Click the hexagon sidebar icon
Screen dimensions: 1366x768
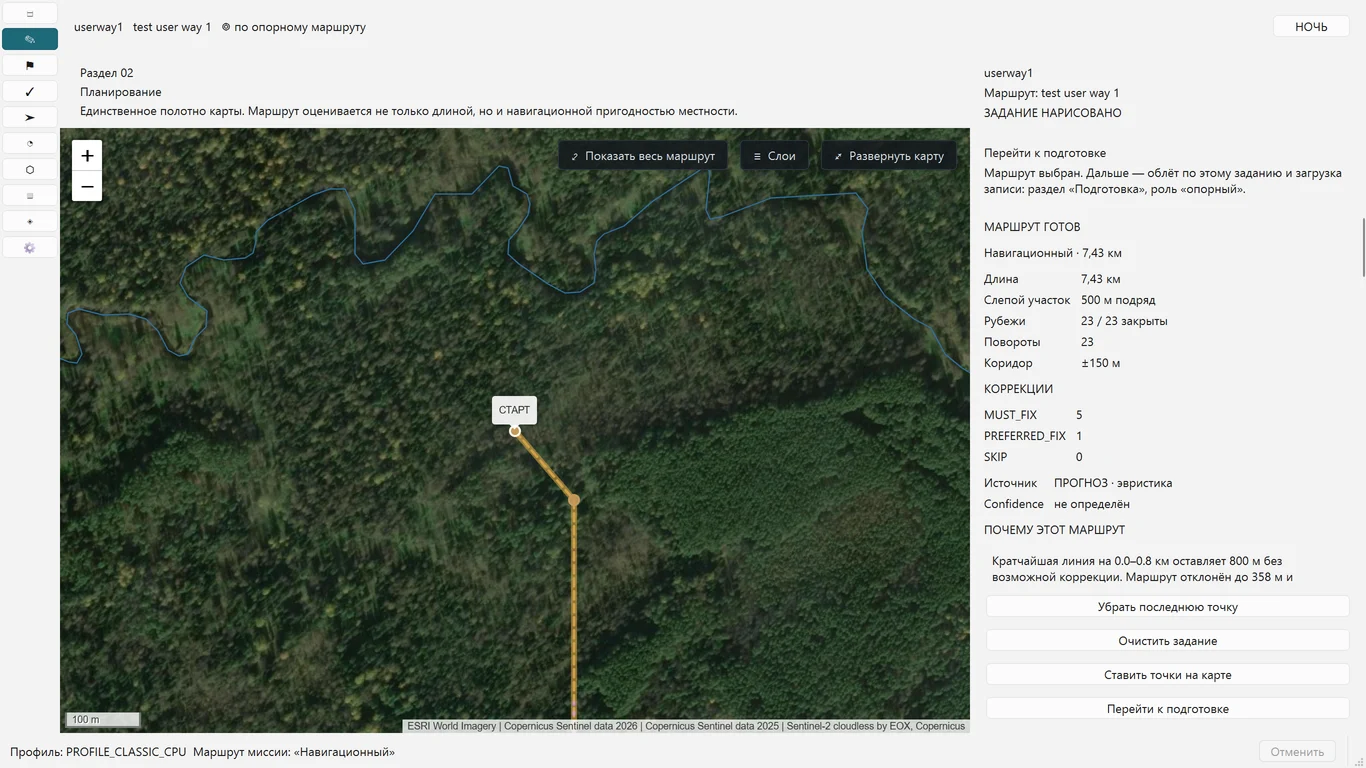[30, 169]
